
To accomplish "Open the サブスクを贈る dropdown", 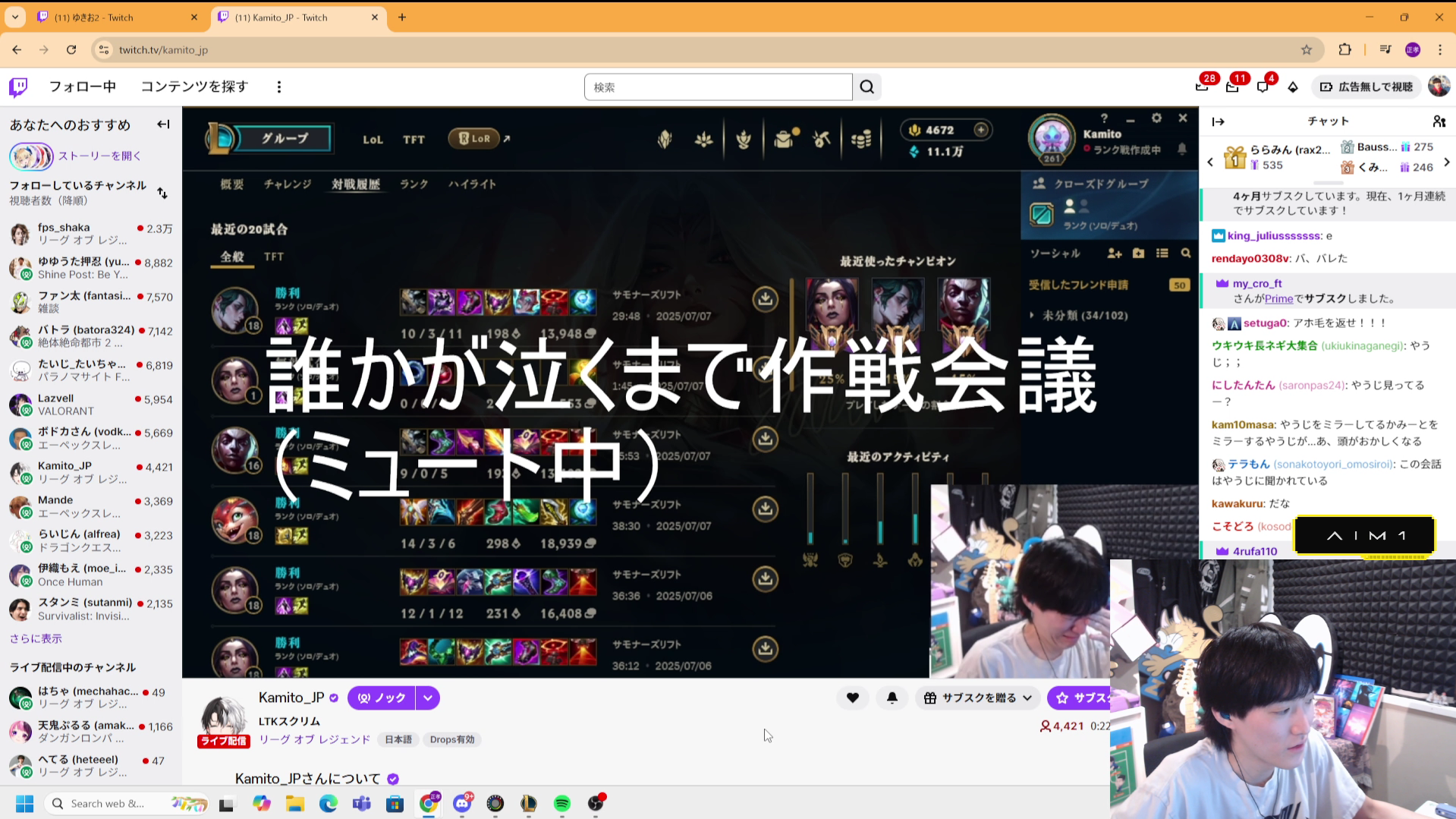I will 977,698.
